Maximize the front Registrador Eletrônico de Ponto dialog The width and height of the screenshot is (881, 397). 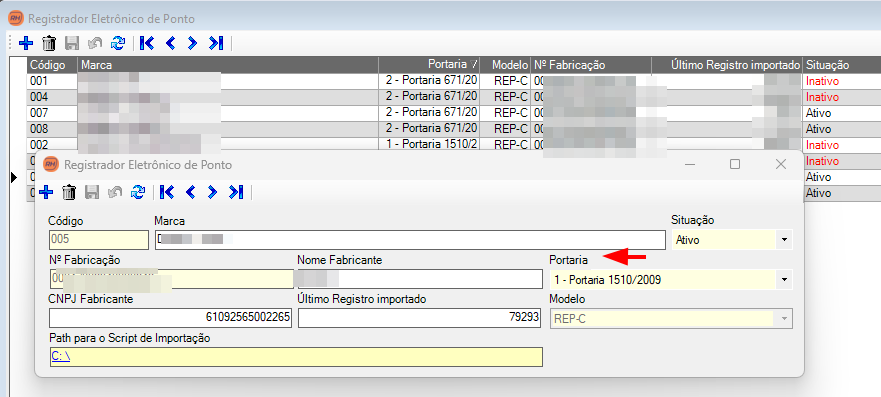point(734,164)
